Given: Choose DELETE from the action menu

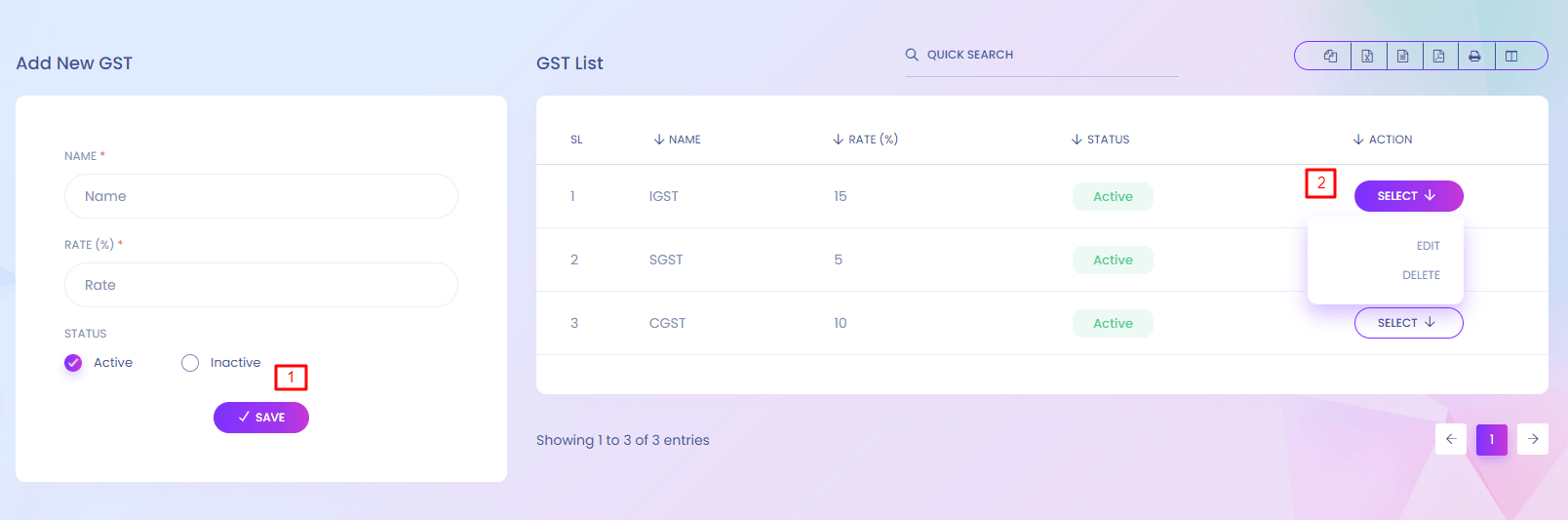Looking at the screenshot, I should (1421, 275).
